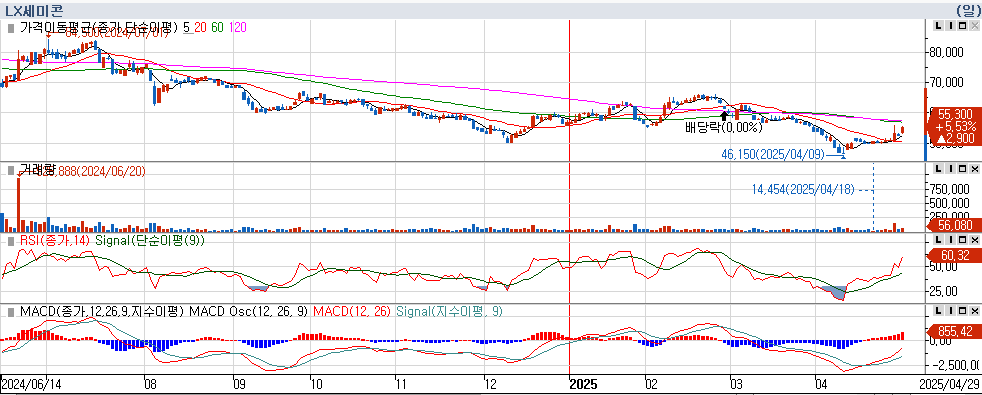Viewport: 982px width, 395px height.
Task: Click the Signal(지수이평, 9) label in MACD panel
Action: click(450, 311)
